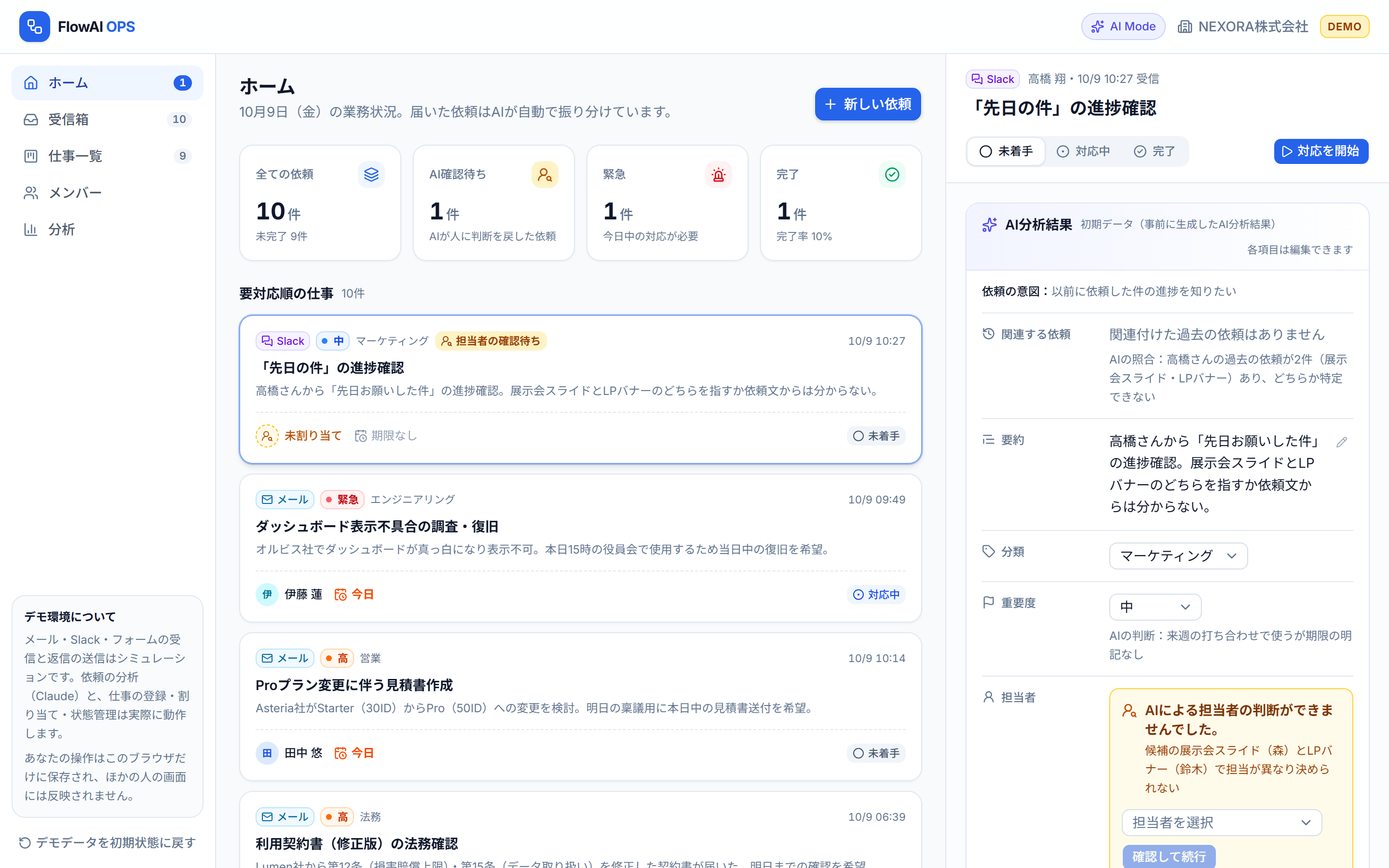Click the メール tag on ダッシュボード card

285,500
